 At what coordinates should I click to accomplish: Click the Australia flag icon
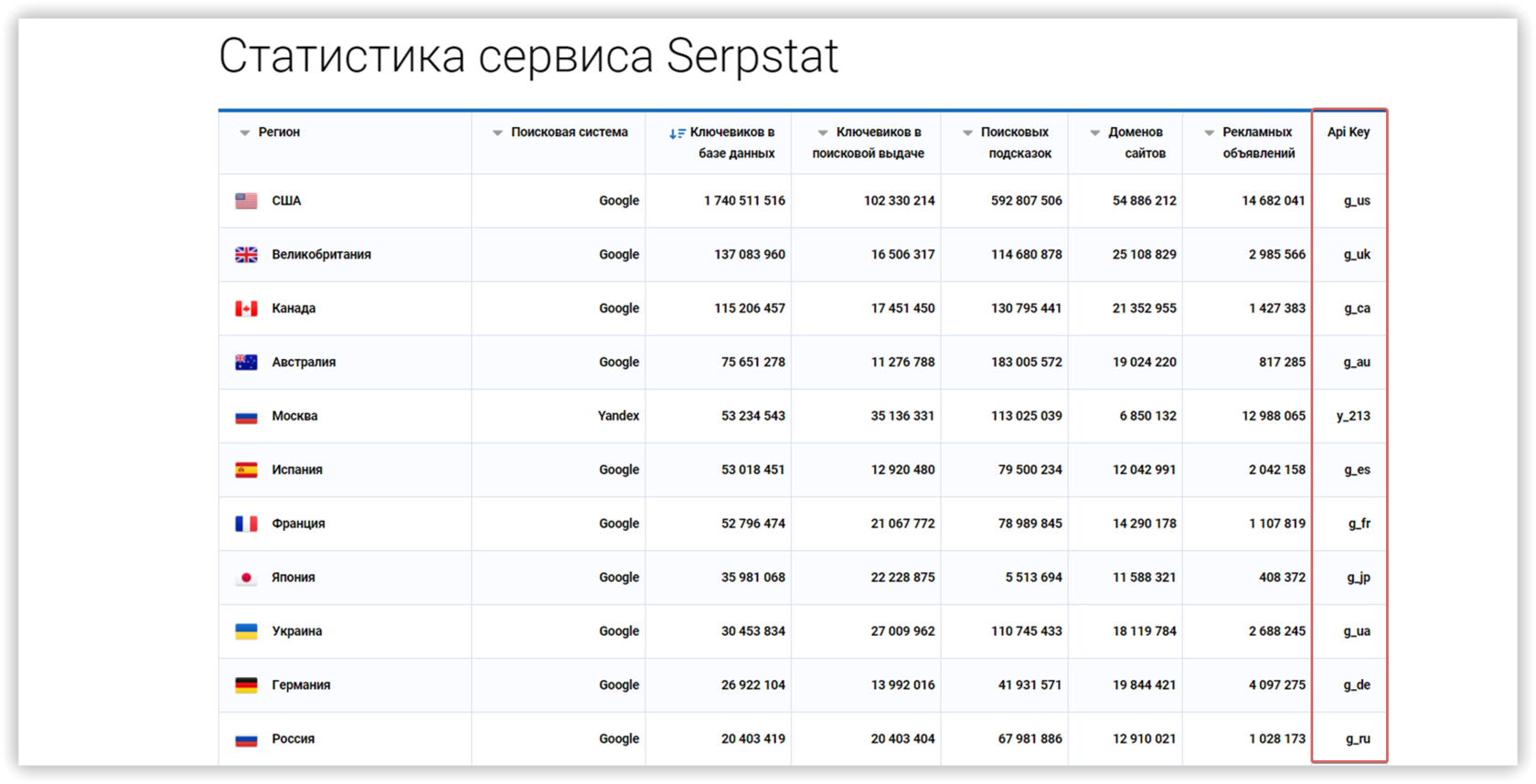tap(246, 363)
